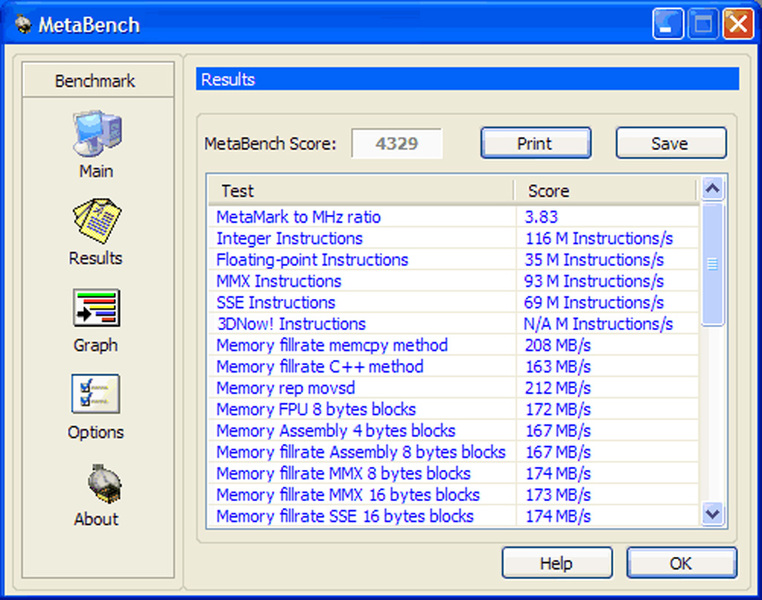Open the Main section computer icon
This screenshot has height=600, width=762.
point(98,133)
